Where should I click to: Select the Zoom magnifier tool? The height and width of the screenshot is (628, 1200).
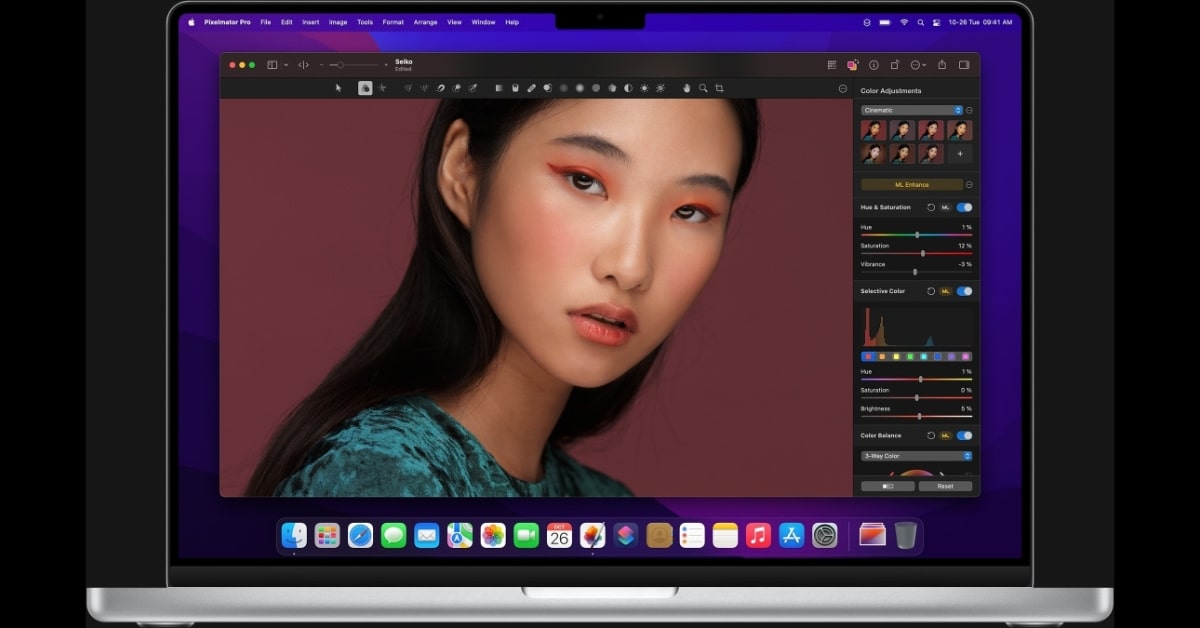tap(703, 88)
